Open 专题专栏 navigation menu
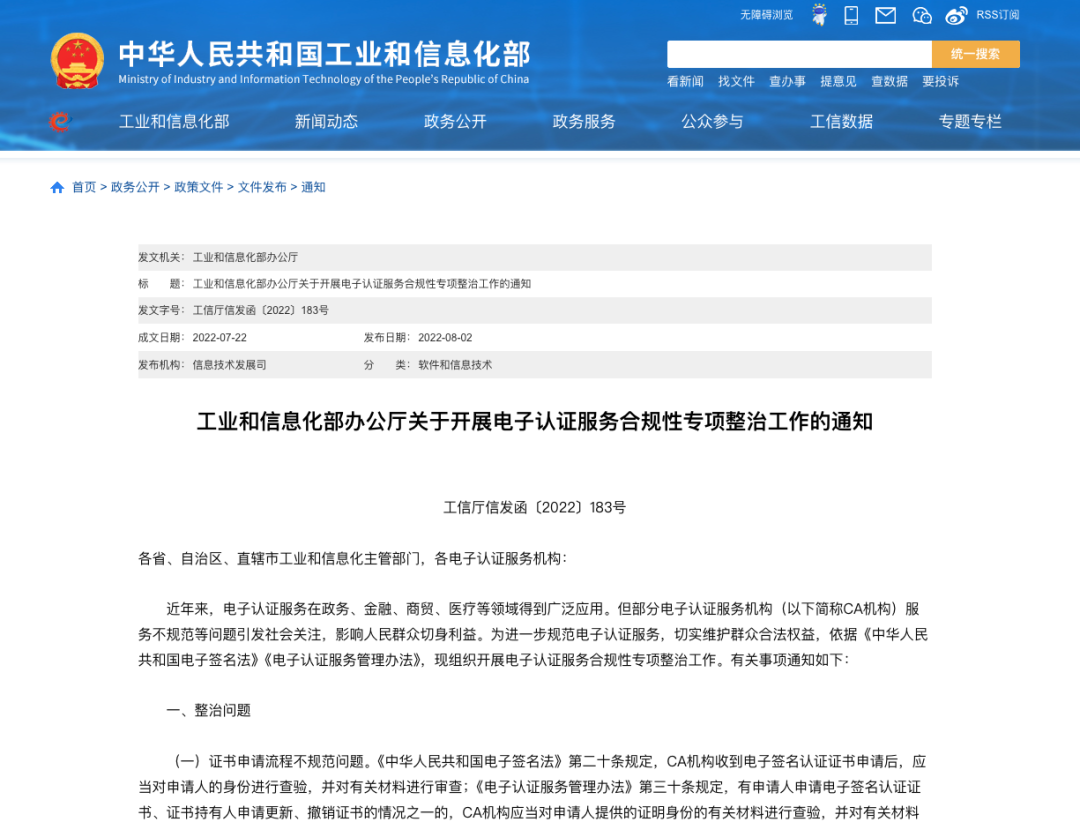Image resolution: width=1080 pixels, height=822 pixels. (970, 122)
